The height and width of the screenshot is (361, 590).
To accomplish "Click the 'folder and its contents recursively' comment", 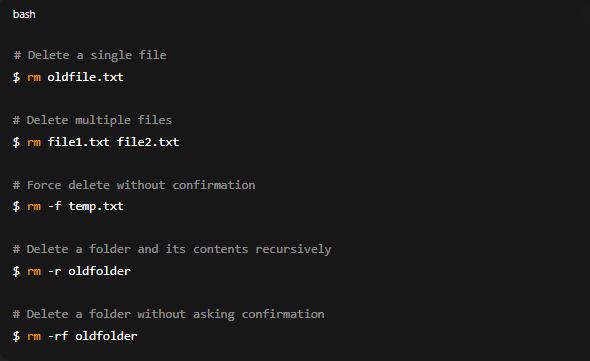I will (210, 249).
